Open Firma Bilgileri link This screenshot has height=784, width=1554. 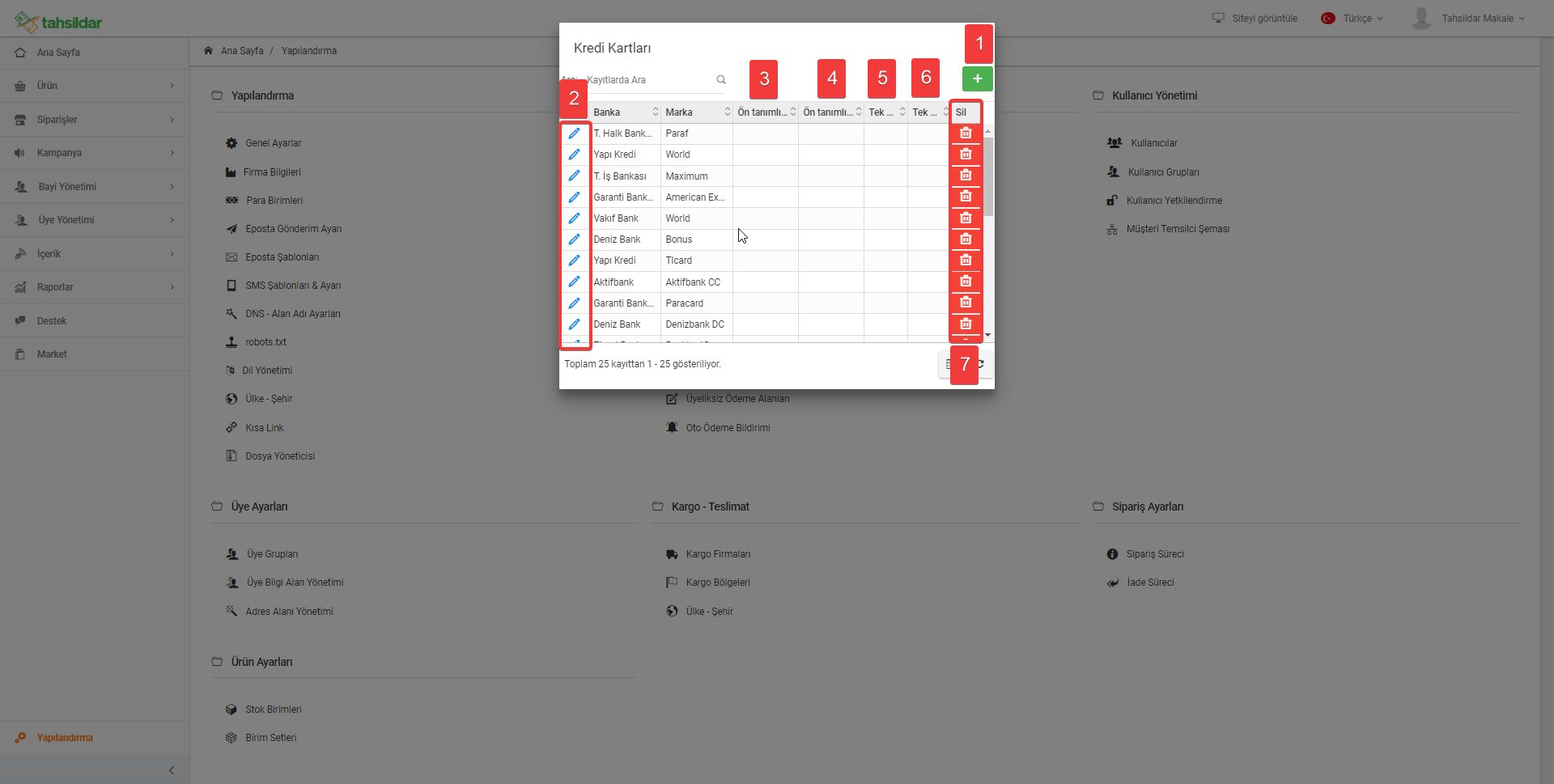point(272,172)
